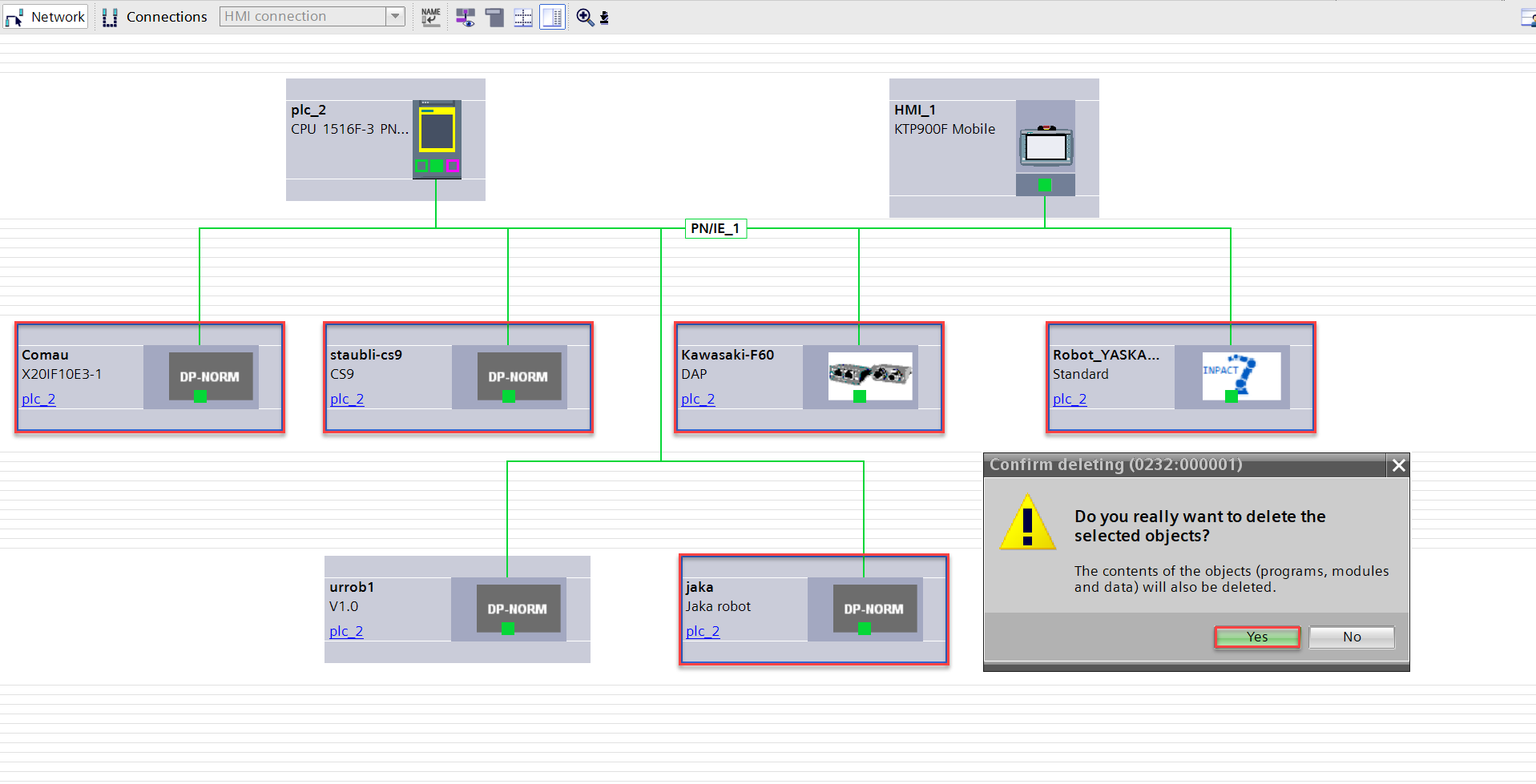Screen dimensions: 1536x784
Task: Click the Kawasaki-F60 DAP module image
Action: [870, 376]
